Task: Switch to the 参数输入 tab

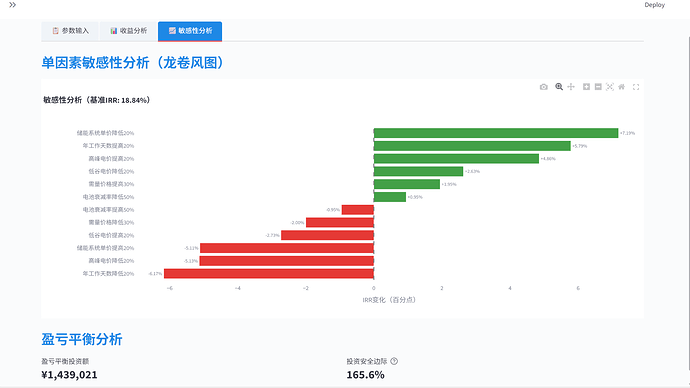Action: [70, 31]
